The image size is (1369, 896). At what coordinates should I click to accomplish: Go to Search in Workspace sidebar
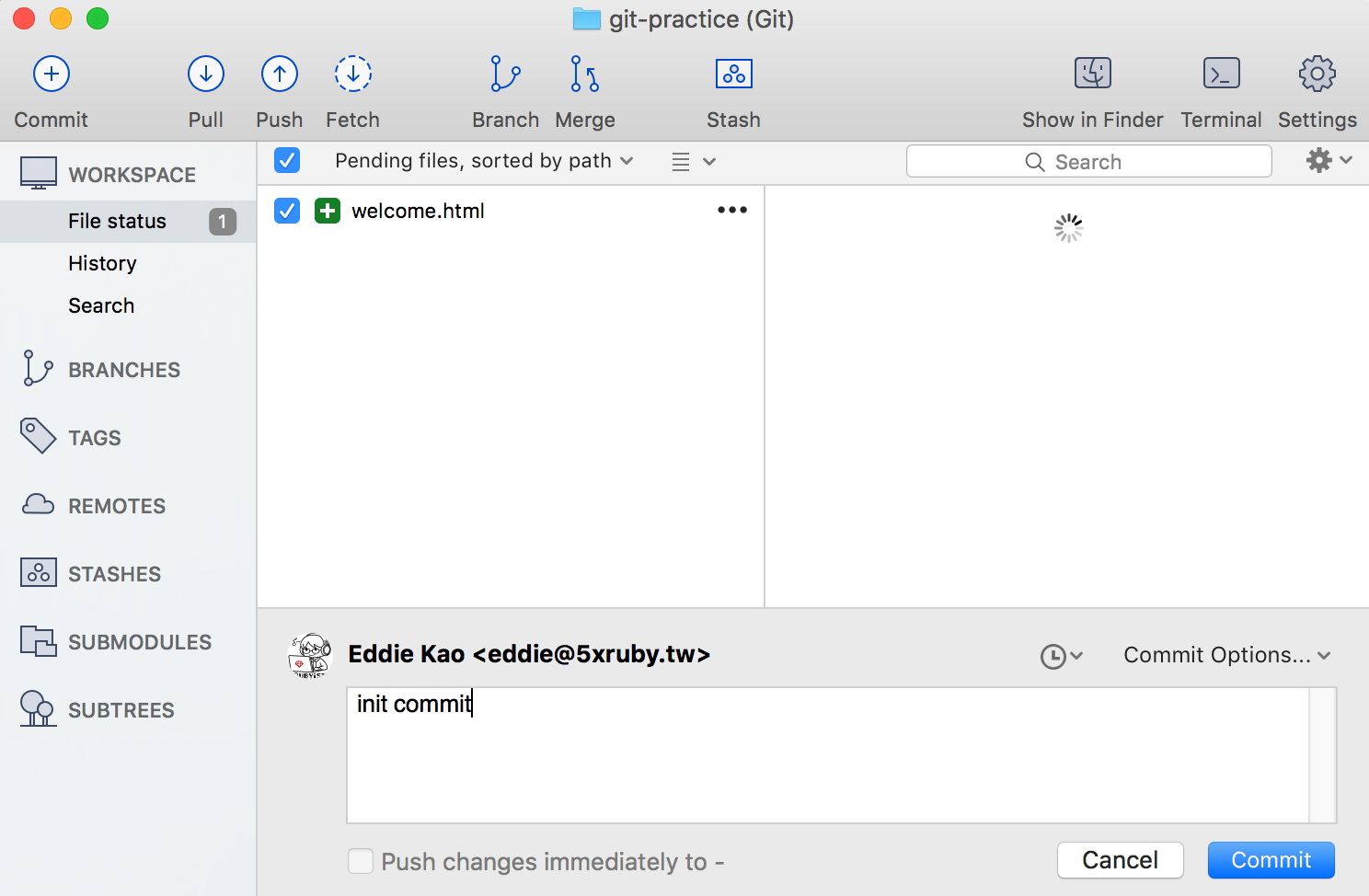pos(101,305)
